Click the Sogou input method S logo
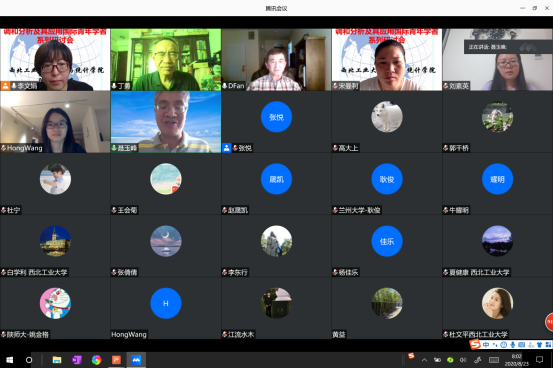Image resolution: width=553 pixels, height=369 pixels. (475, 345)
